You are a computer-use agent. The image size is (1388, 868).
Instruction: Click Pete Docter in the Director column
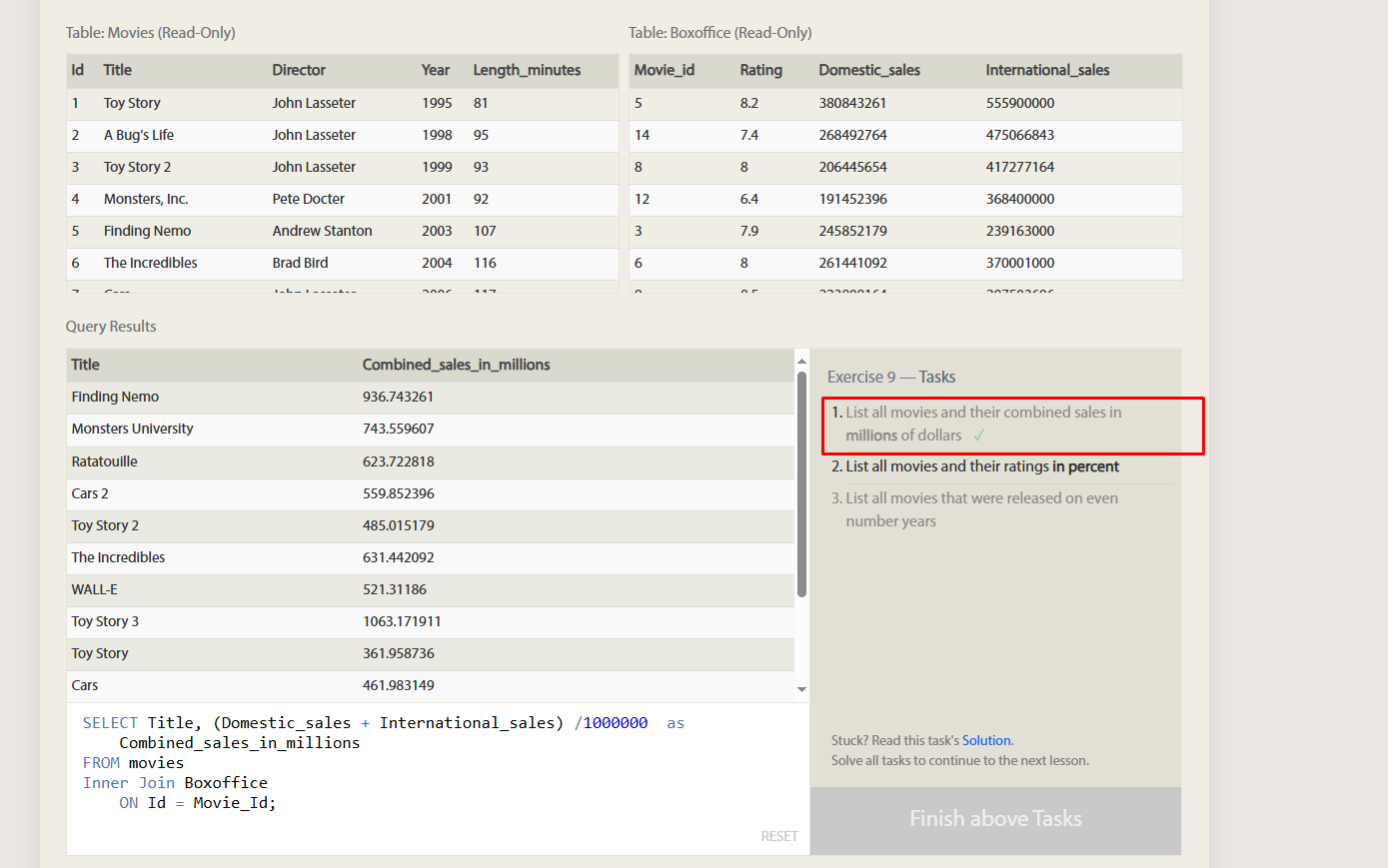(x=308, y=199)
